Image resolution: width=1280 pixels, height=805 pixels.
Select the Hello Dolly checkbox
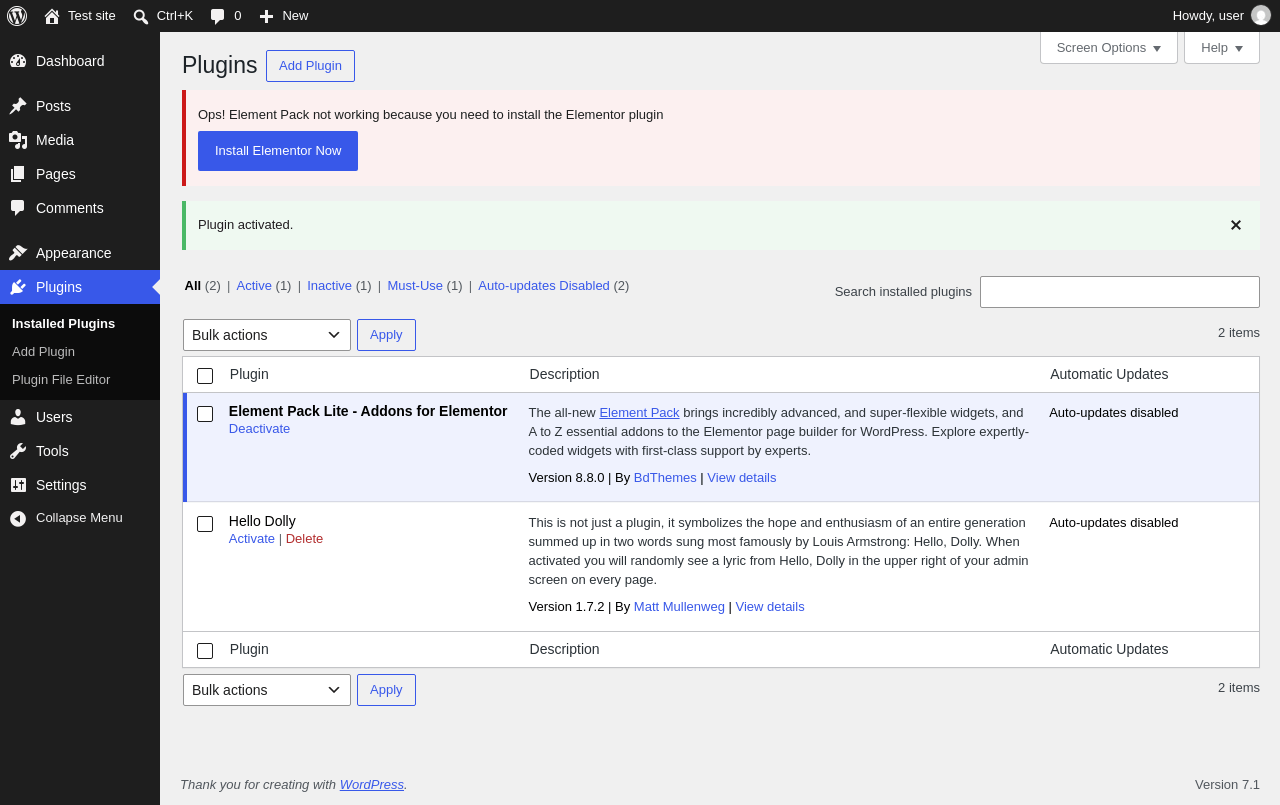(205, 524)
